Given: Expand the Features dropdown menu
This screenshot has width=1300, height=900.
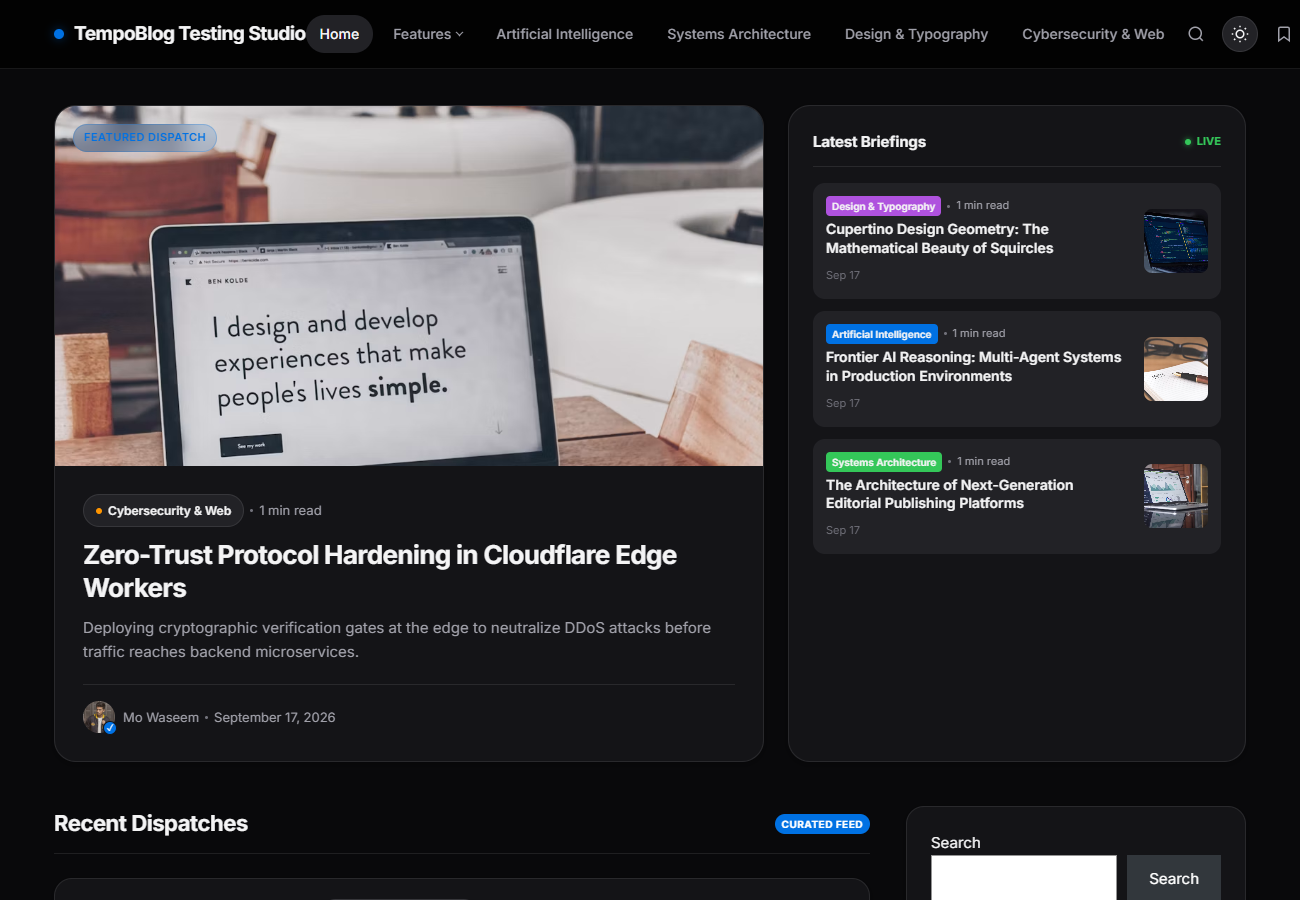Looking at the screenshot, I should 428,34.
